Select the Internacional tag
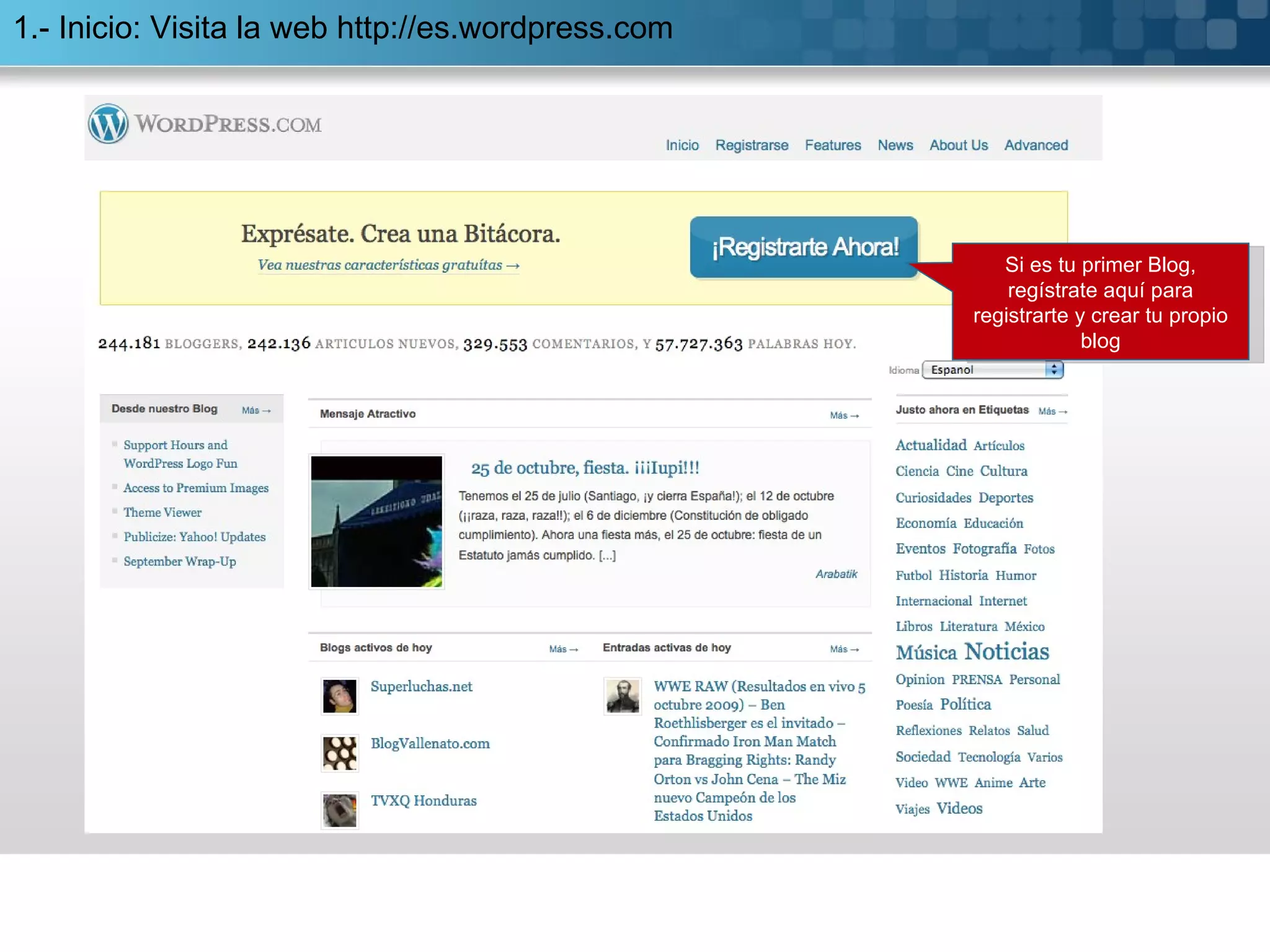 (933, 601)
